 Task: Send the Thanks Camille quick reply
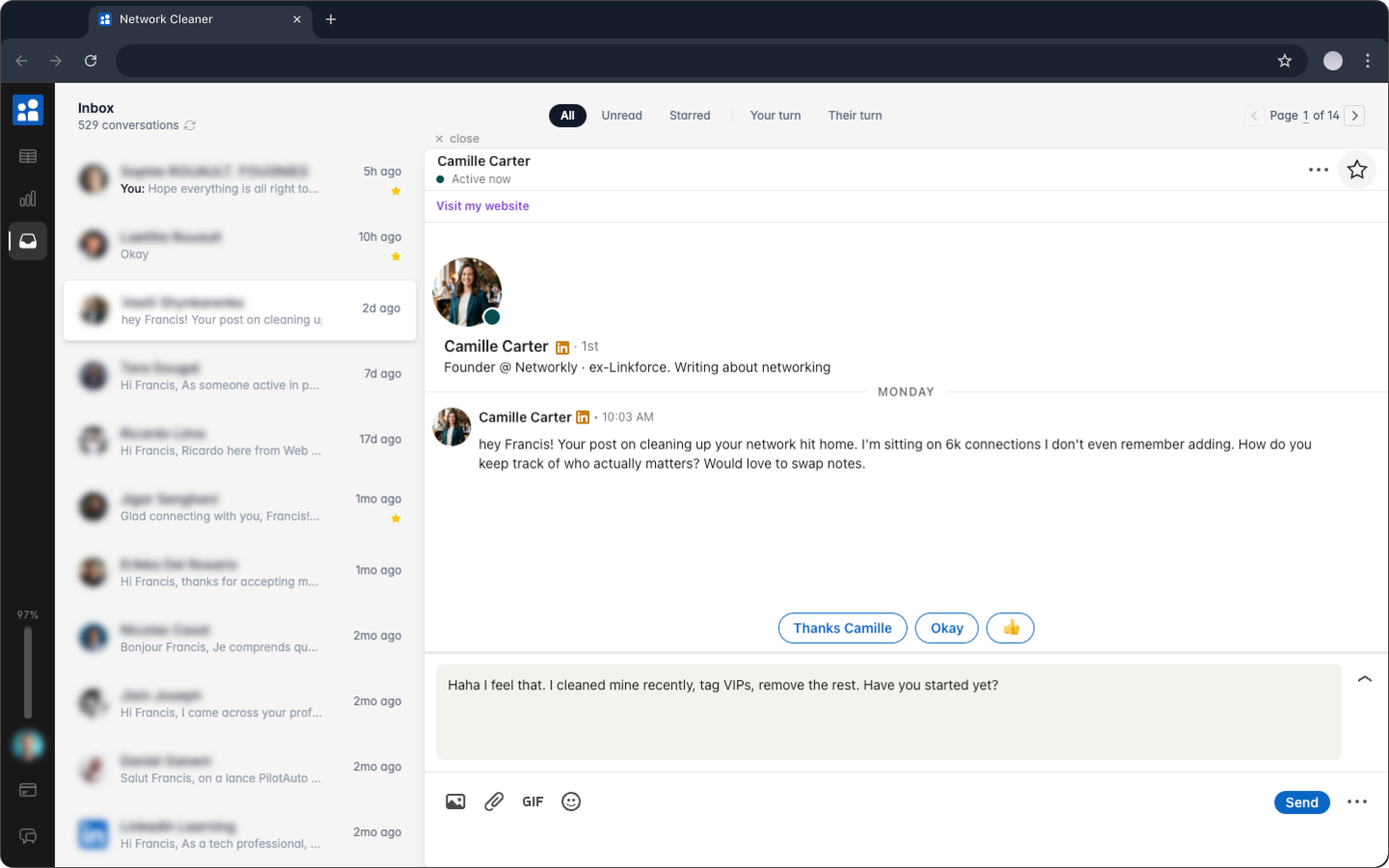tap(842, 628)
